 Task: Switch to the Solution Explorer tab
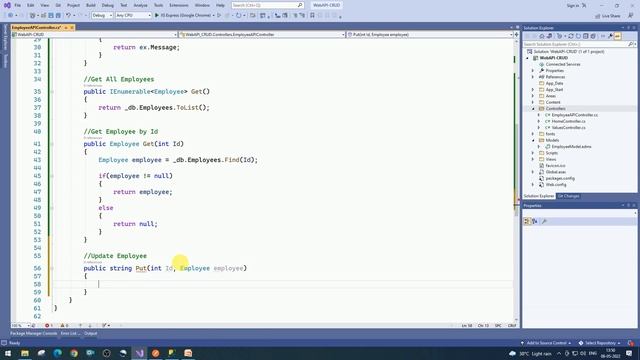coord(539,196)
